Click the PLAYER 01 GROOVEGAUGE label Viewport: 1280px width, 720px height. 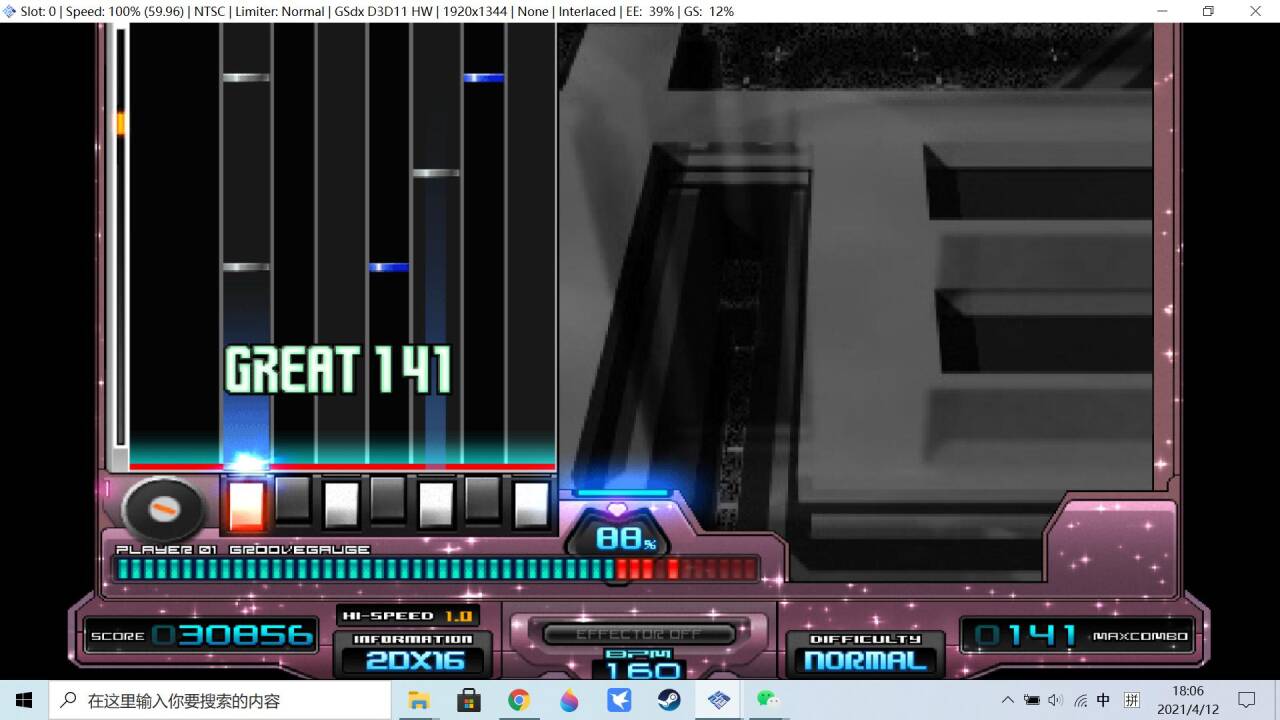[x=243, y=550]
